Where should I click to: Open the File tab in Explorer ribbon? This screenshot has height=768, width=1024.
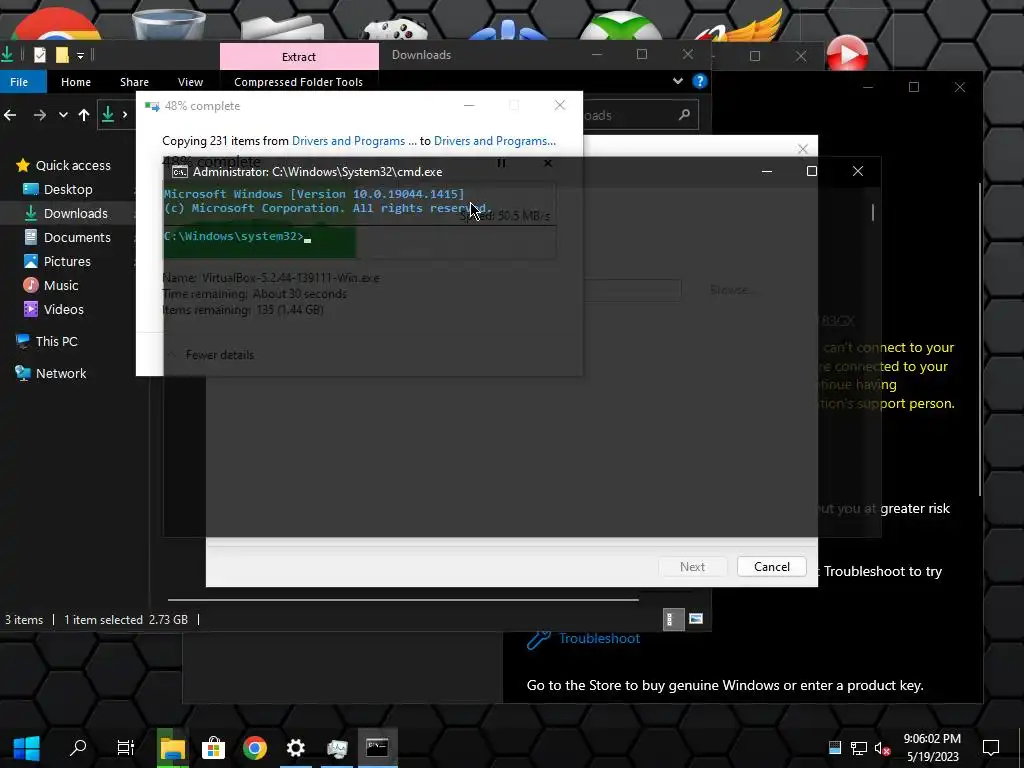coord(20,82)
